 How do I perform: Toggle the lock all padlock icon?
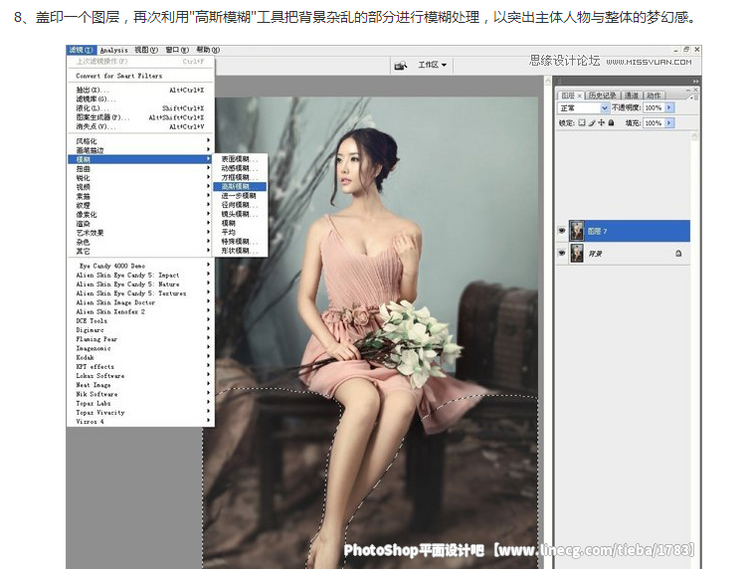pyautogui.click(x=611, y=123)
